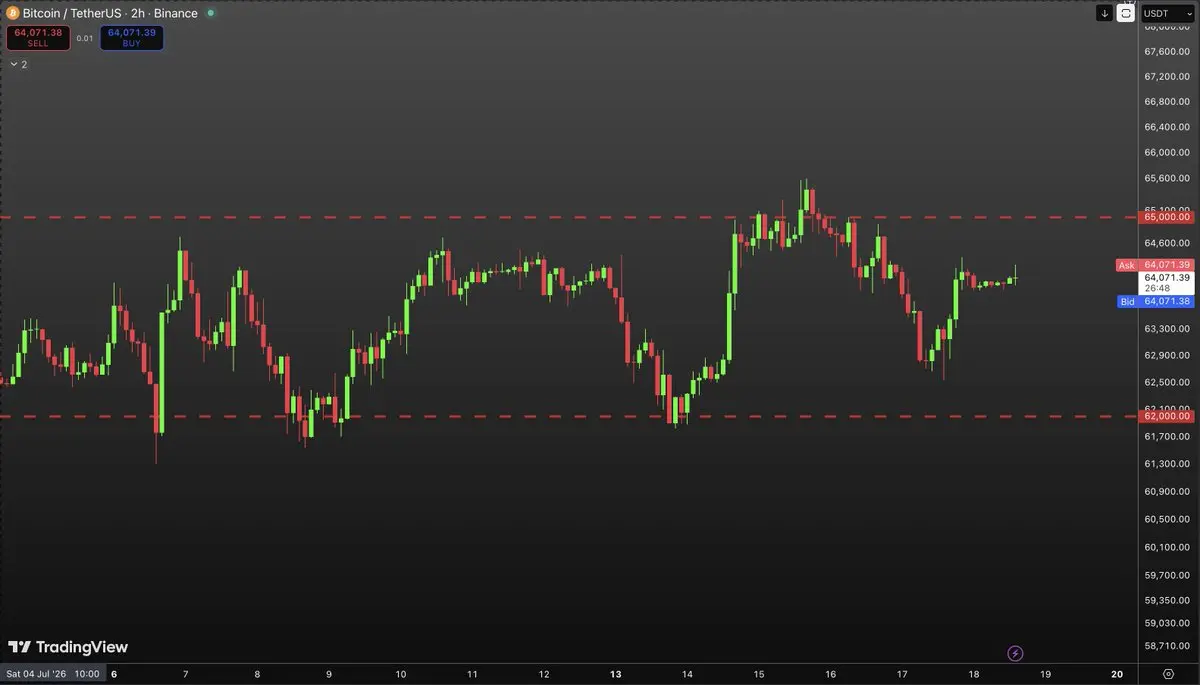This screenshot has width=1200, height=685.
Task: Click the 60,100.00 price scale value
Action: click(1166, 547)
